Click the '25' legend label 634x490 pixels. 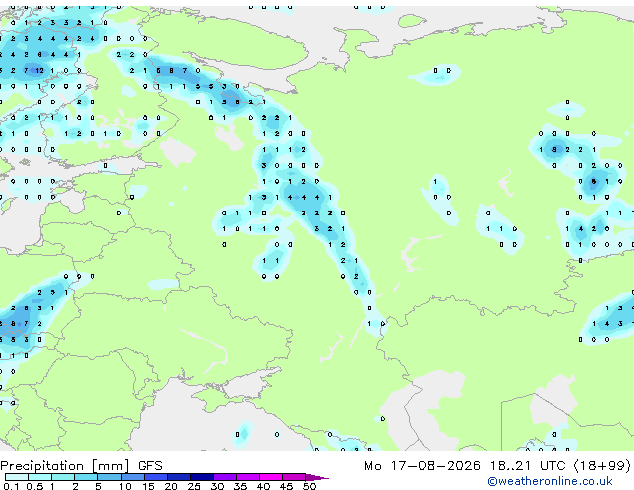pyautogui.click(x=194, y=486)
